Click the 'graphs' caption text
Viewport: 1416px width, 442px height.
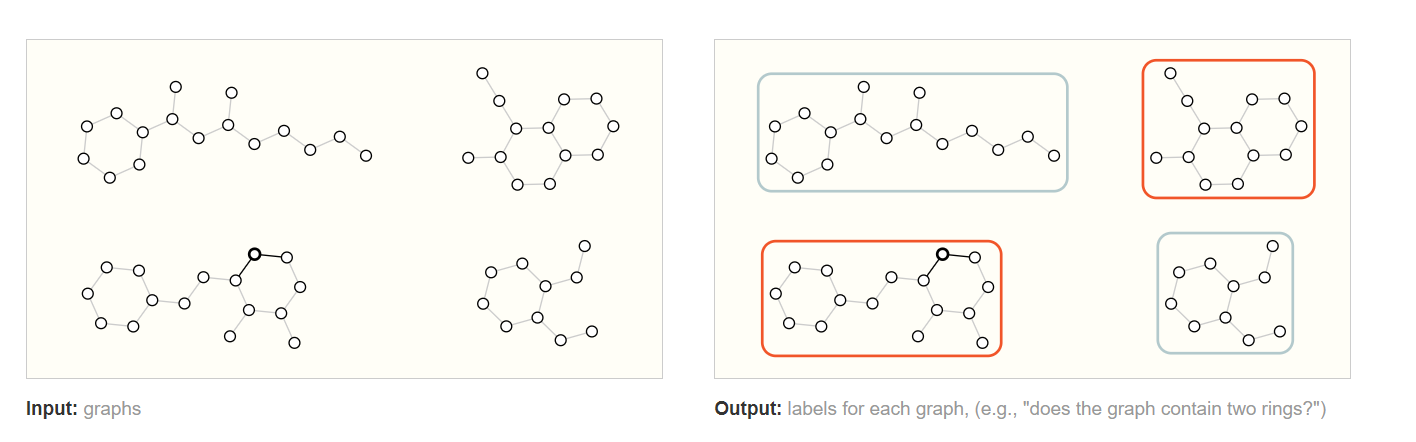click(112, 410)
